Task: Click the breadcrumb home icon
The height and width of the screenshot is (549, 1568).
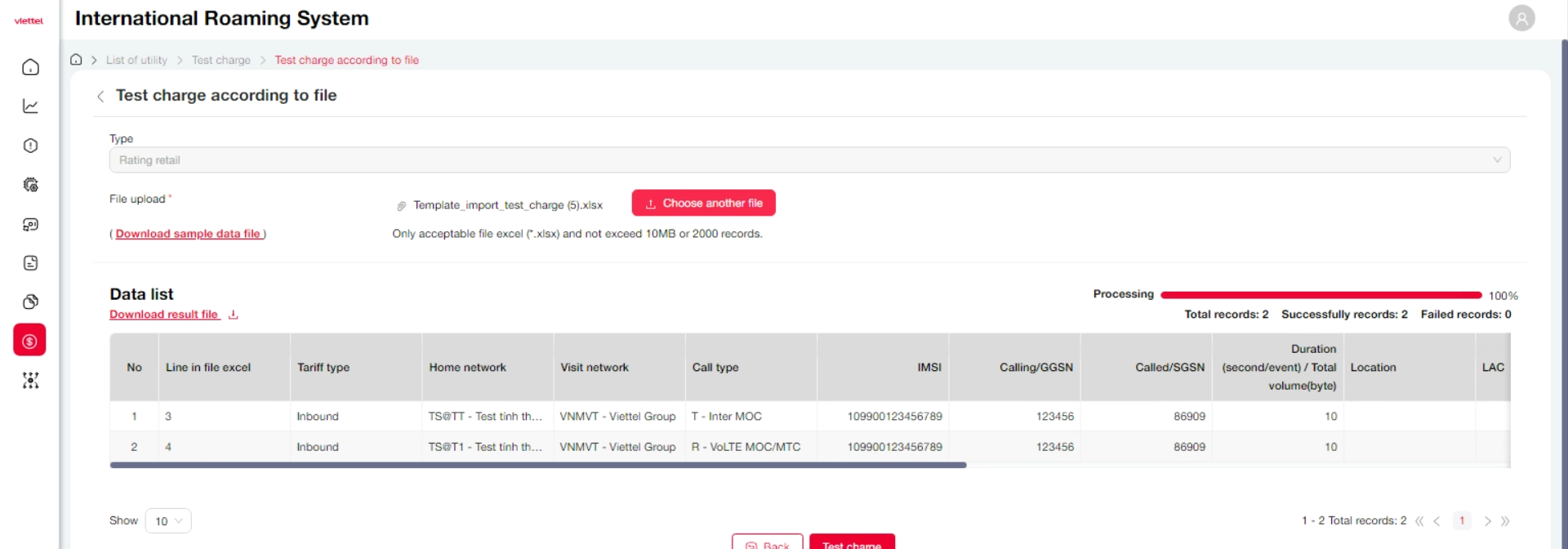Action: (76, 60)
